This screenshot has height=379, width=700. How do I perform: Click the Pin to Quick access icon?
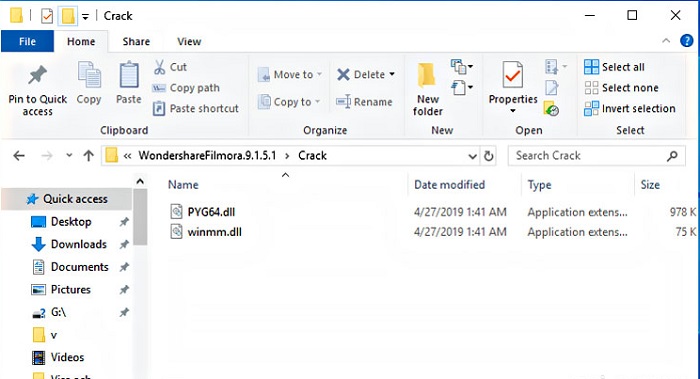click(38, 75)
